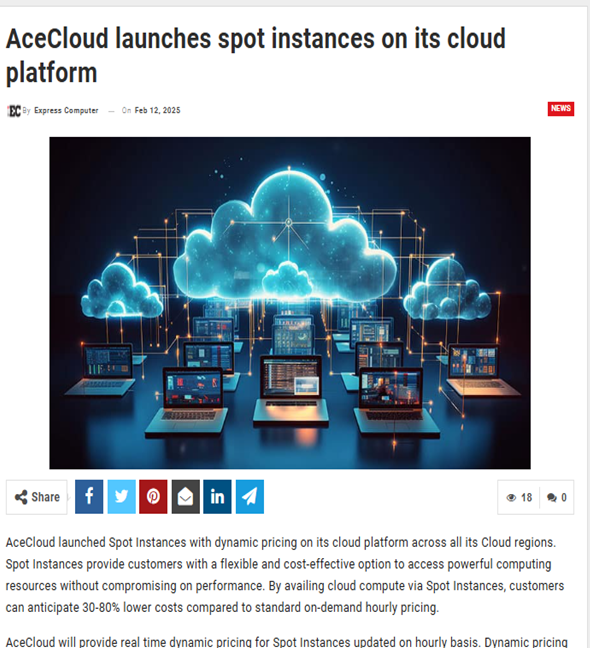Open comments via speech bubble icon

pos(552,497)
